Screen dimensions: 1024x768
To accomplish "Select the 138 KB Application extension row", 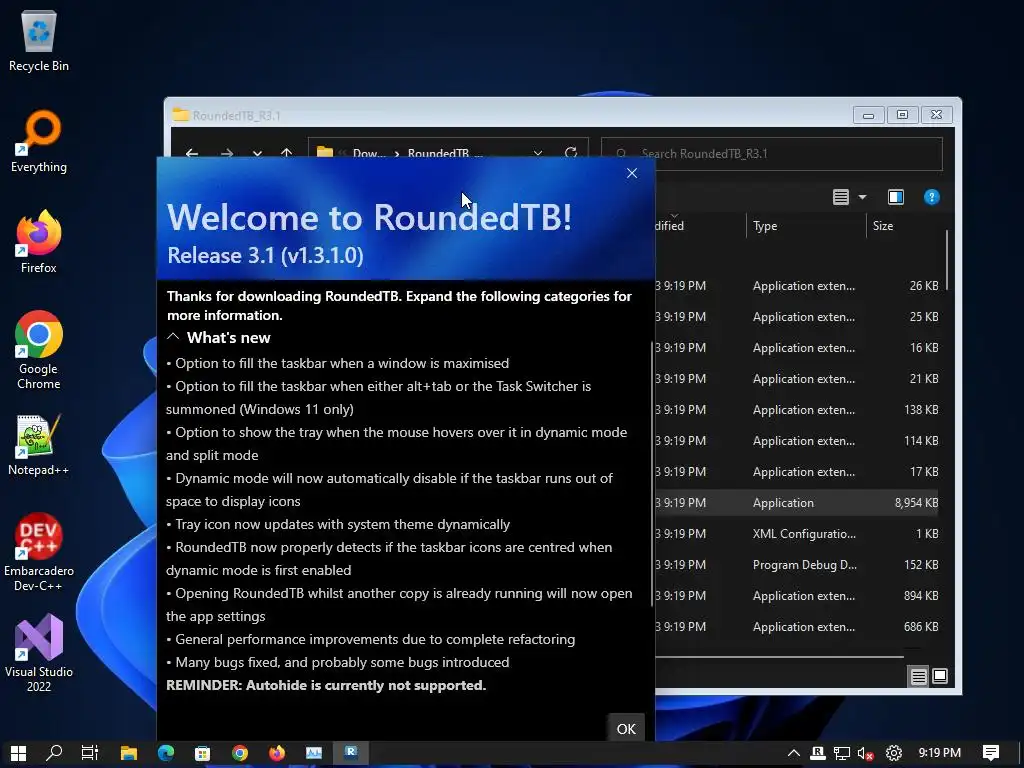I will [x=797, y=409].
